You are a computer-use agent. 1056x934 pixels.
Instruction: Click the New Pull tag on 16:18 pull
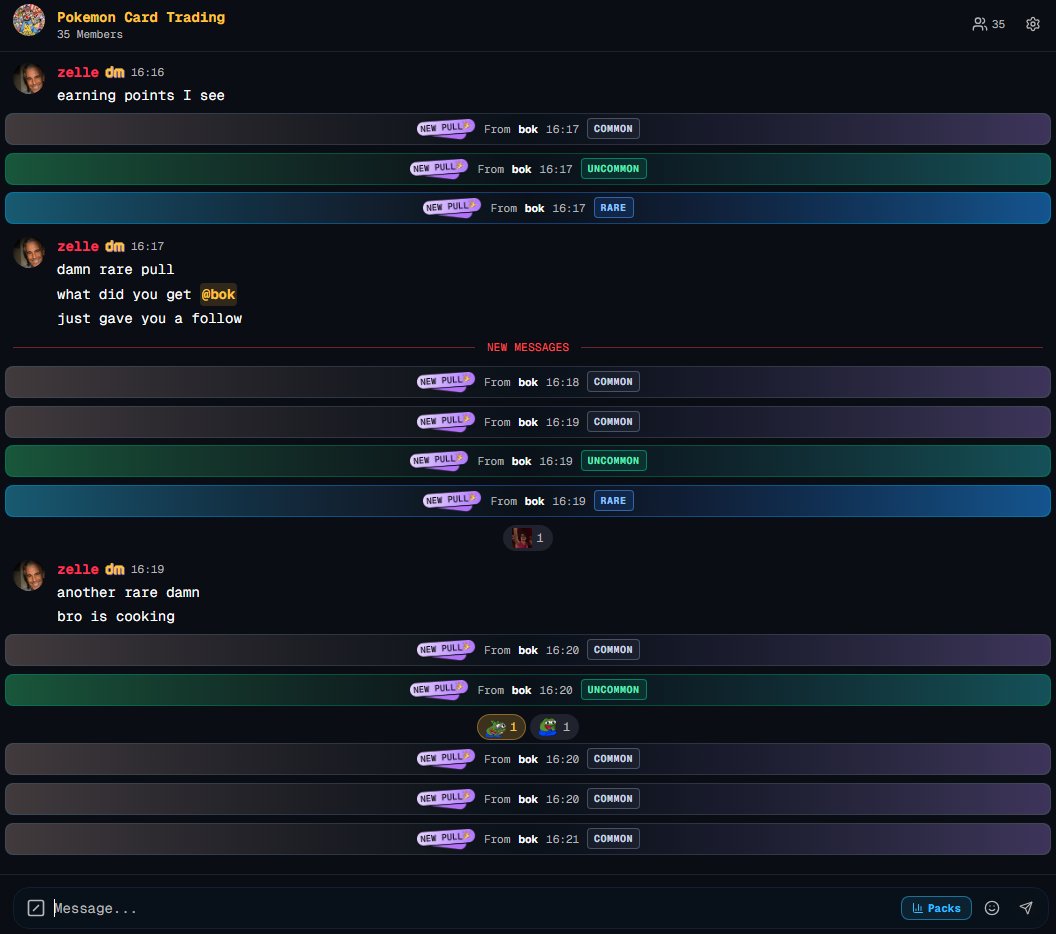click(x=445, y=381)
